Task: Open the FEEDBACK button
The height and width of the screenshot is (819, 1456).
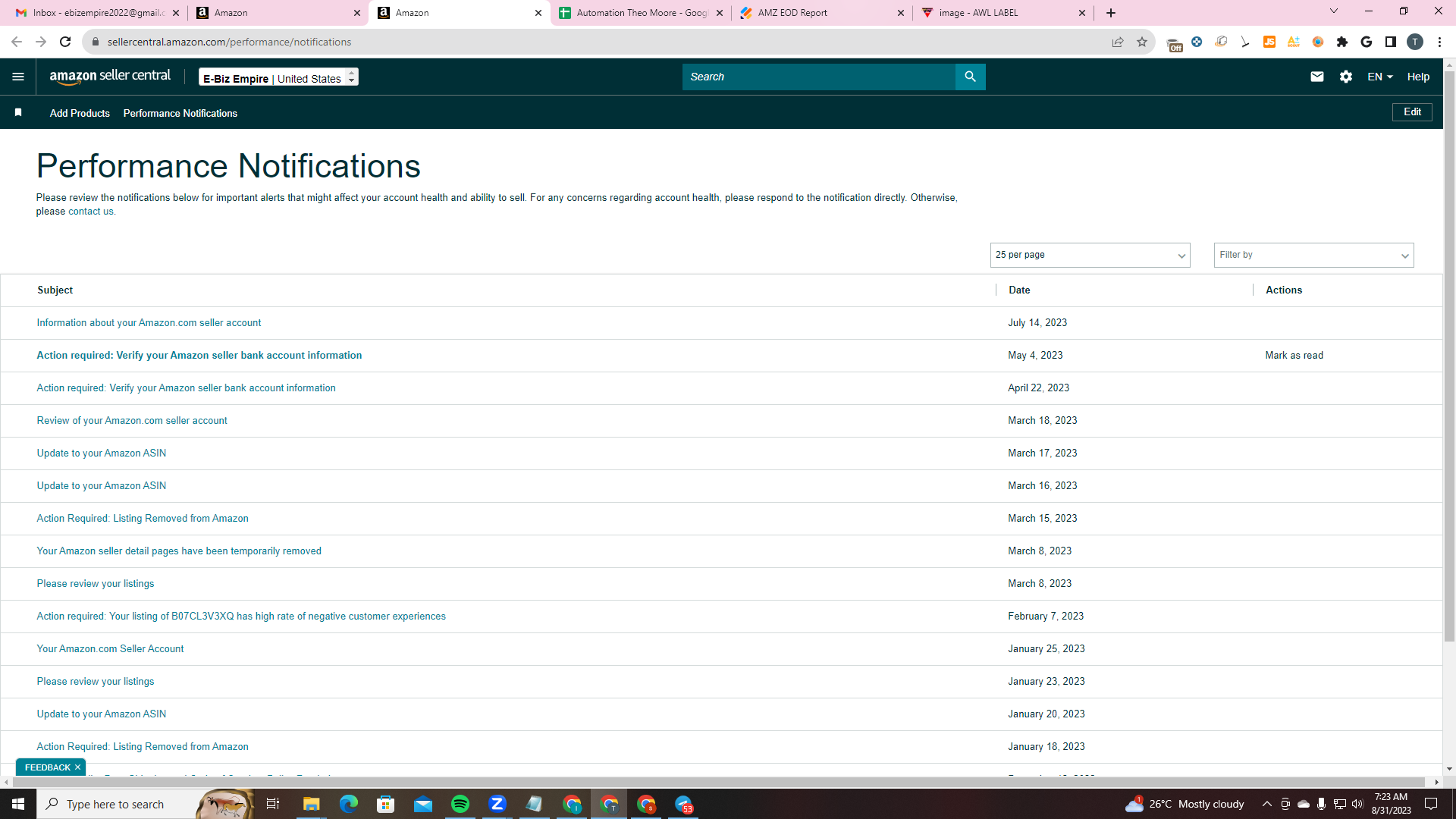Action: (x=47, y=767)
